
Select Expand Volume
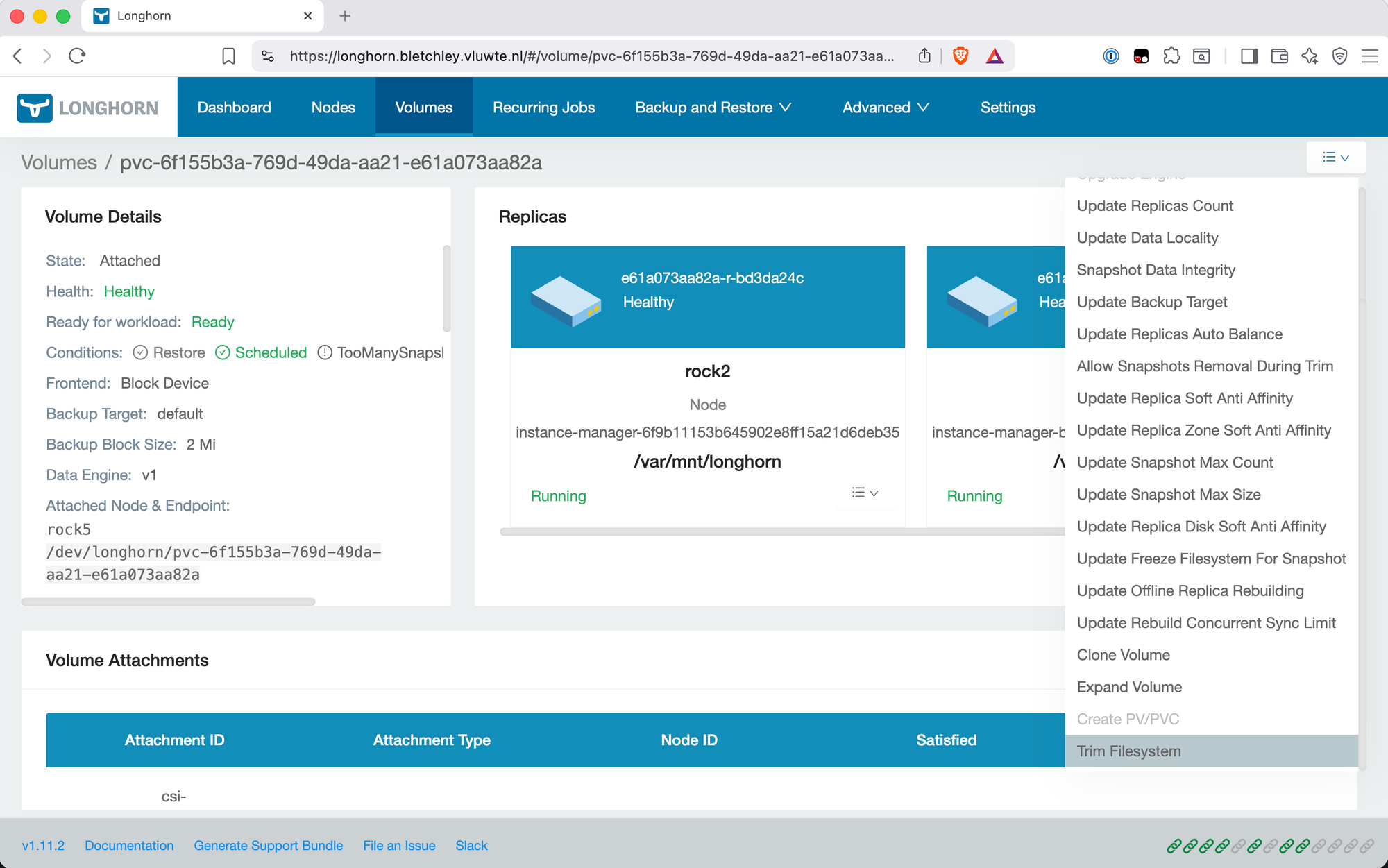[1211, 687]
